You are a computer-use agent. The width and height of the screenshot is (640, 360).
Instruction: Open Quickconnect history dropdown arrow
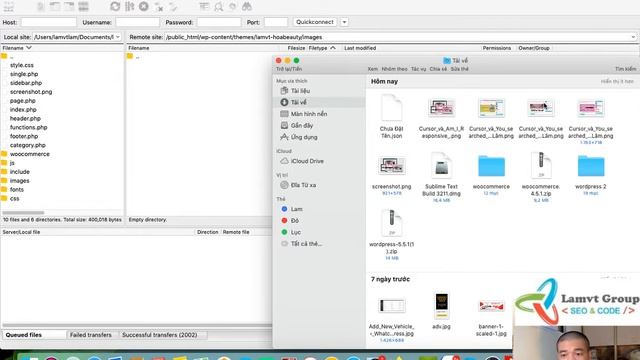[x=344, y=22]
